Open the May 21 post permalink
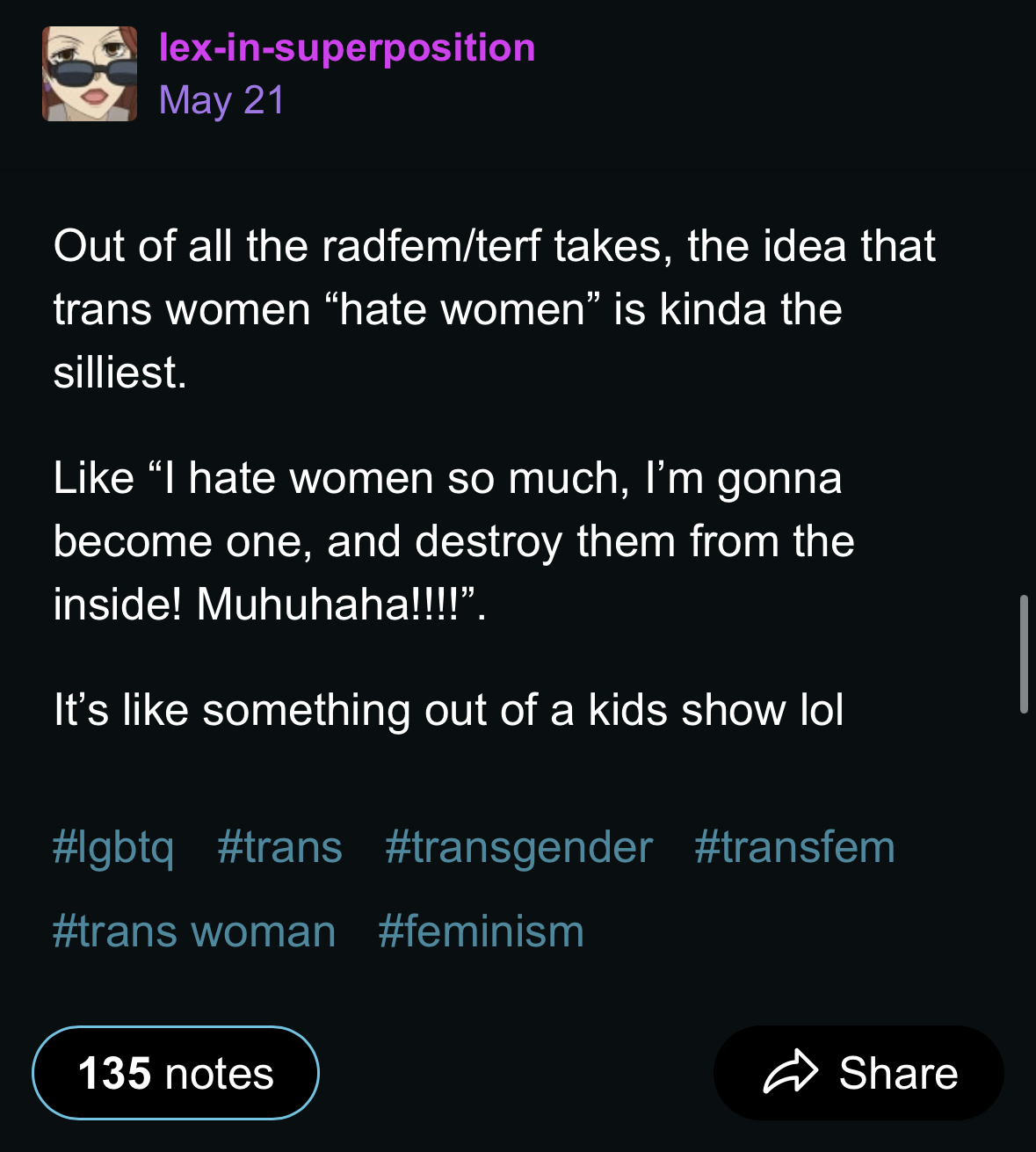Screen dimensions: 1036x1152 pos(221,100)
